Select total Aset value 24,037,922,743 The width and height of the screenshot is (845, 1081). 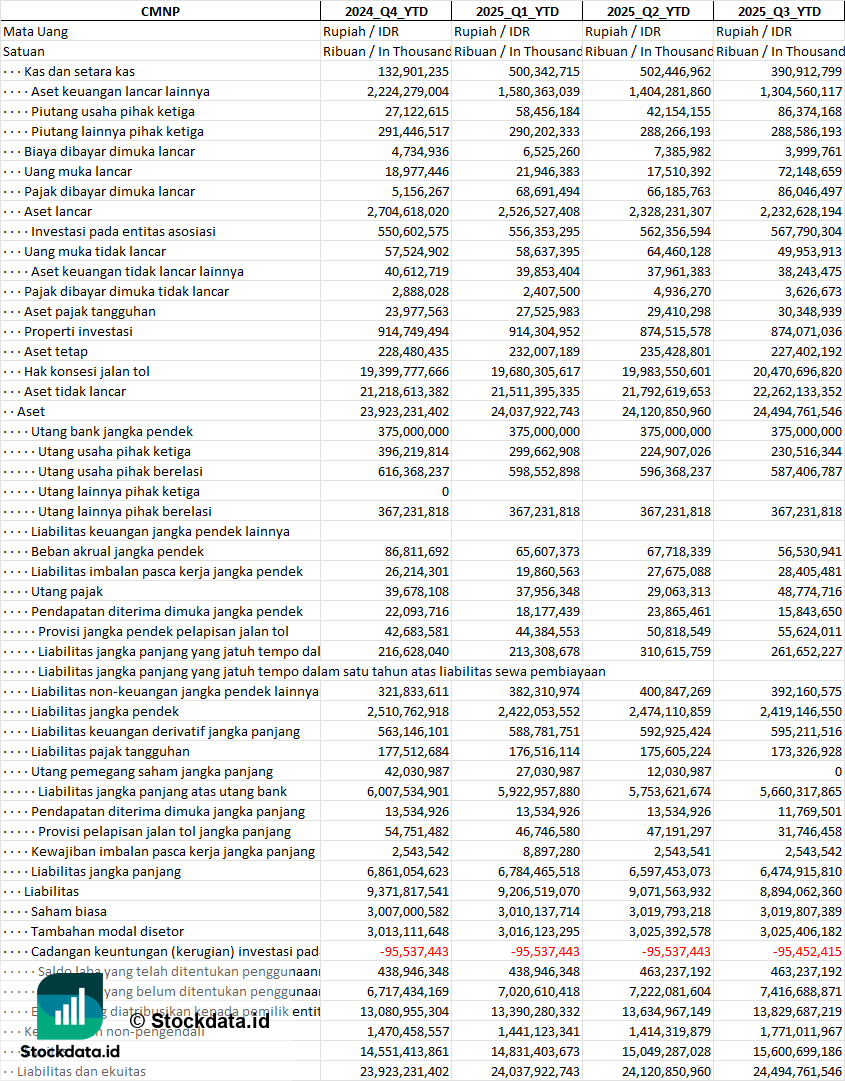pyautogui.click(x=536, y=412)
